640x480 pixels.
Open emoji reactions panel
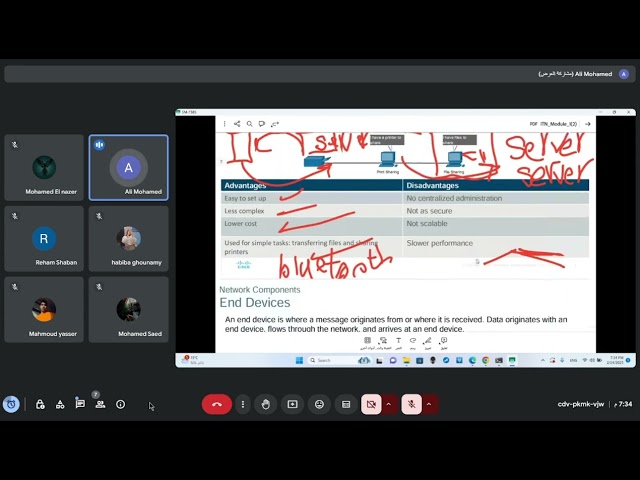[319, 404]
